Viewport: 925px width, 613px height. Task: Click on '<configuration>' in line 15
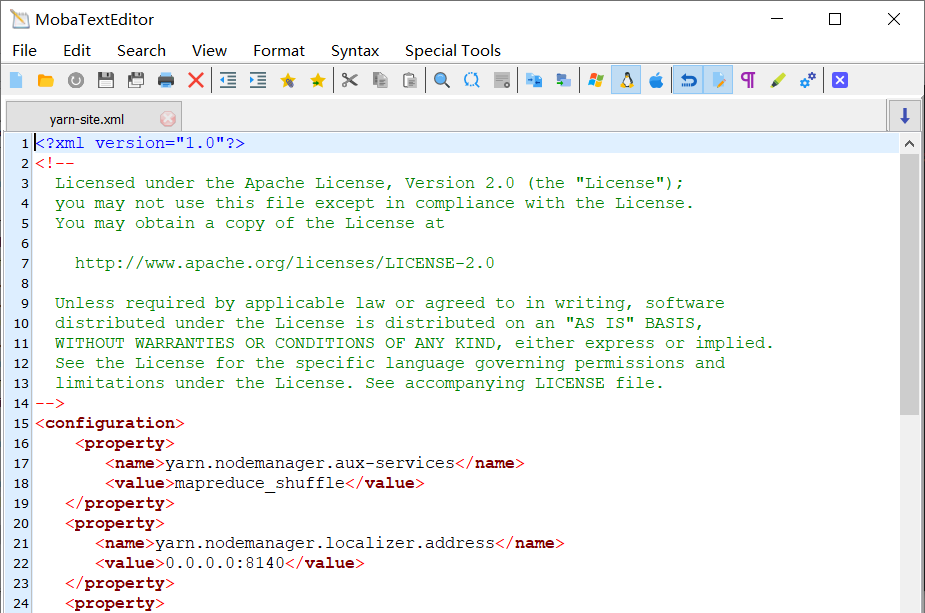click(110, 424)
